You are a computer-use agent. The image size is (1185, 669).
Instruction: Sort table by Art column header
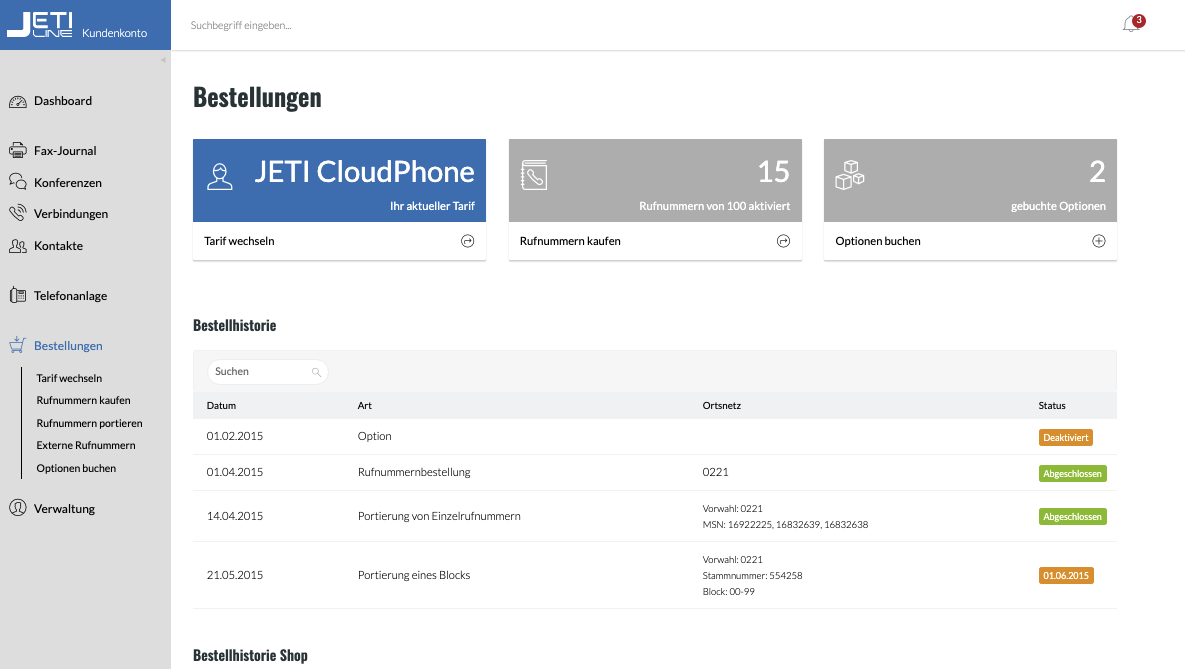[364, 406]
